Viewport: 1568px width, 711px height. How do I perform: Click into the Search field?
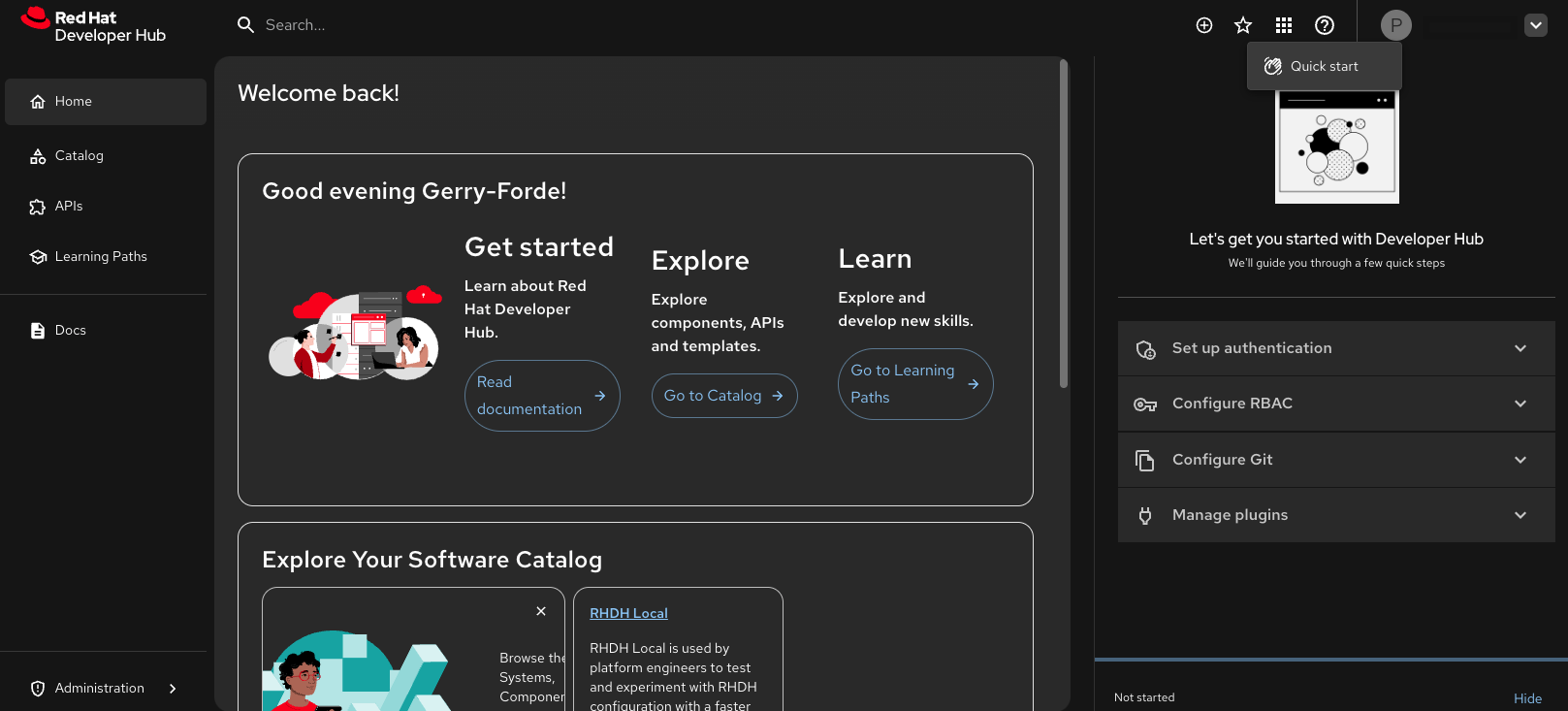tap(485, 25)
